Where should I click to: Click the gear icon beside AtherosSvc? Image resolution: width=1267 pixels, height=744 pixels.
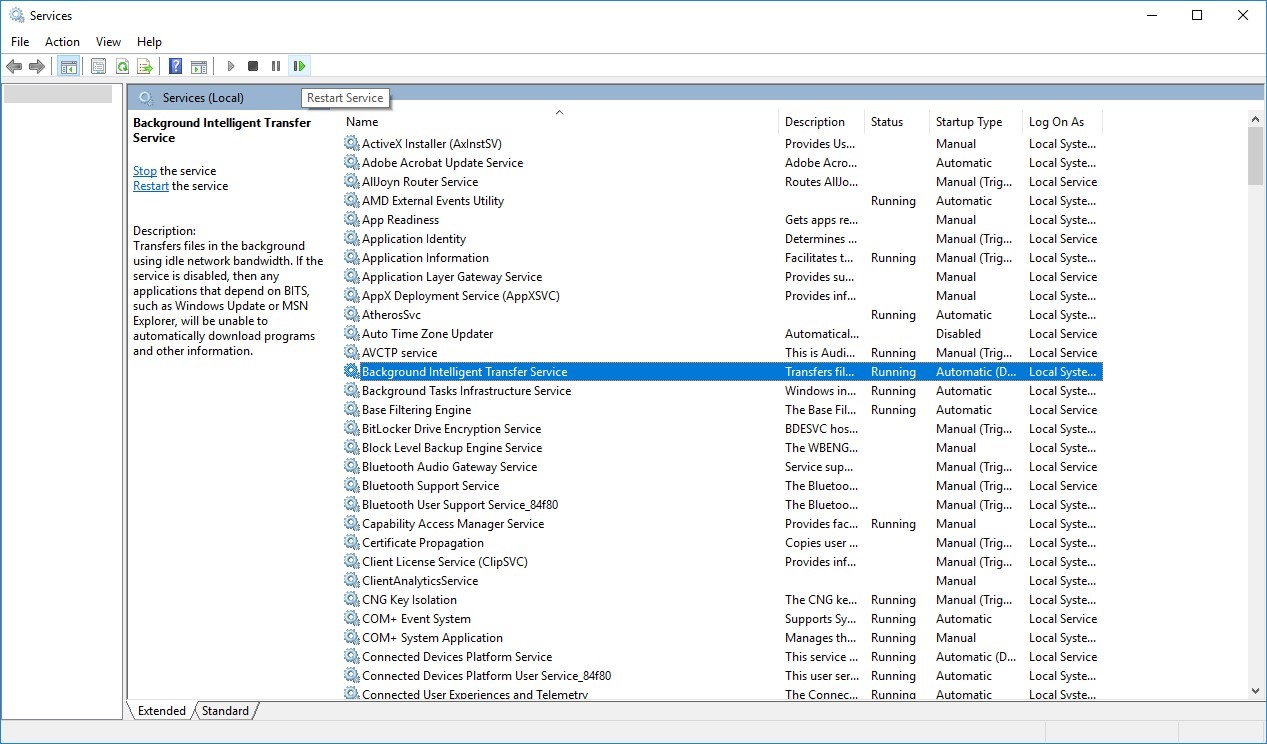coord(351,314)
